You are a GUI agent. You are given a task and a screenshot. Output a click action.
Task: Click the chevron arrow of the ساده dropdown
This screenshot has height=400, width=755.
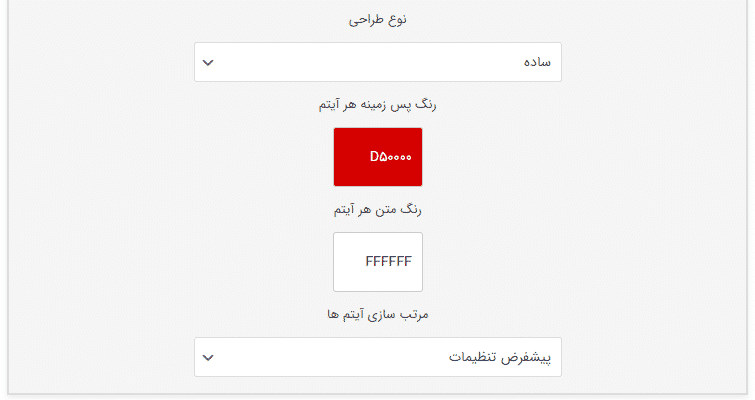click(x=208, y=63)
